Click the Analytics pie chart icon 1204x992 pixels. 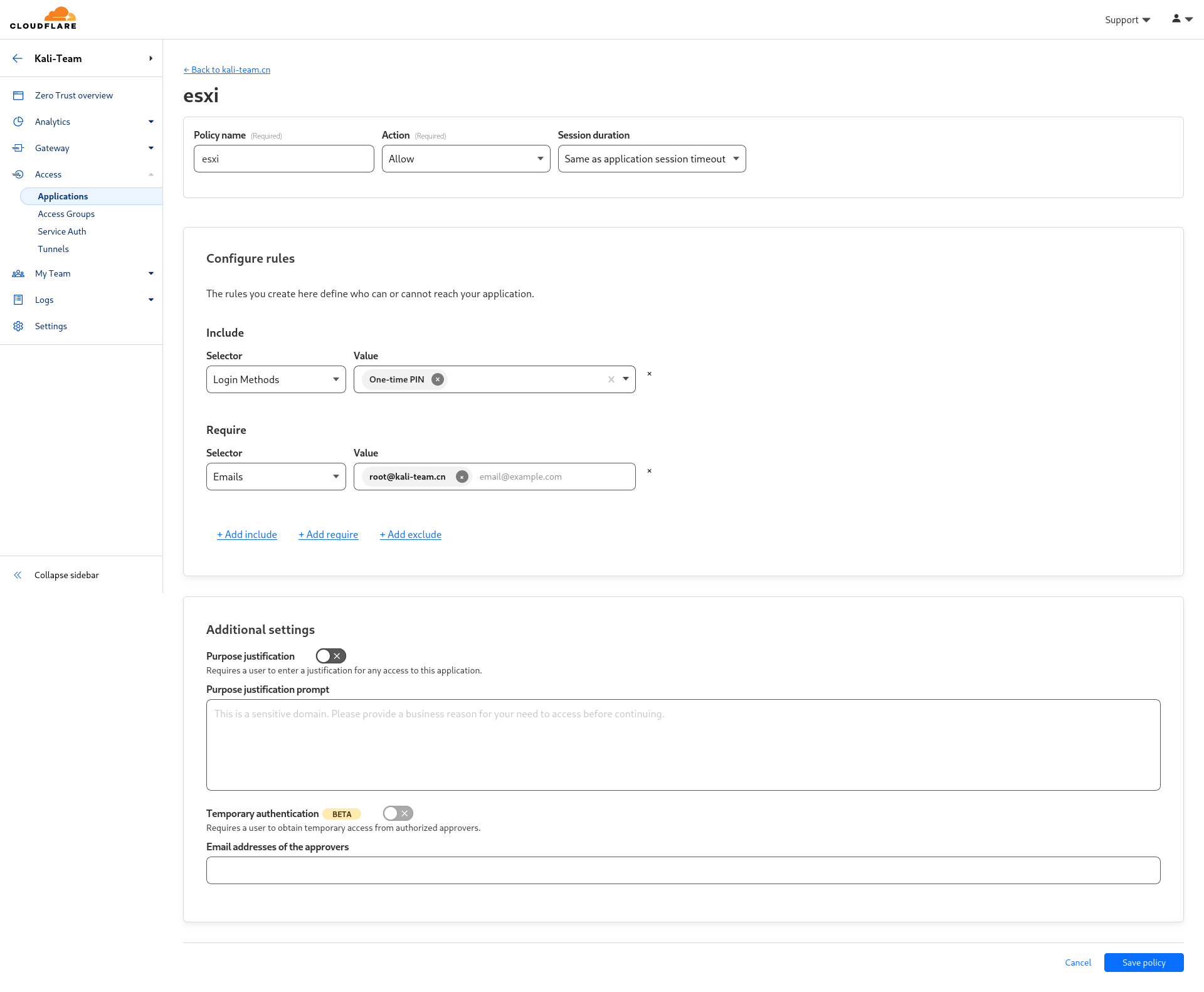(x=18, y=122)
